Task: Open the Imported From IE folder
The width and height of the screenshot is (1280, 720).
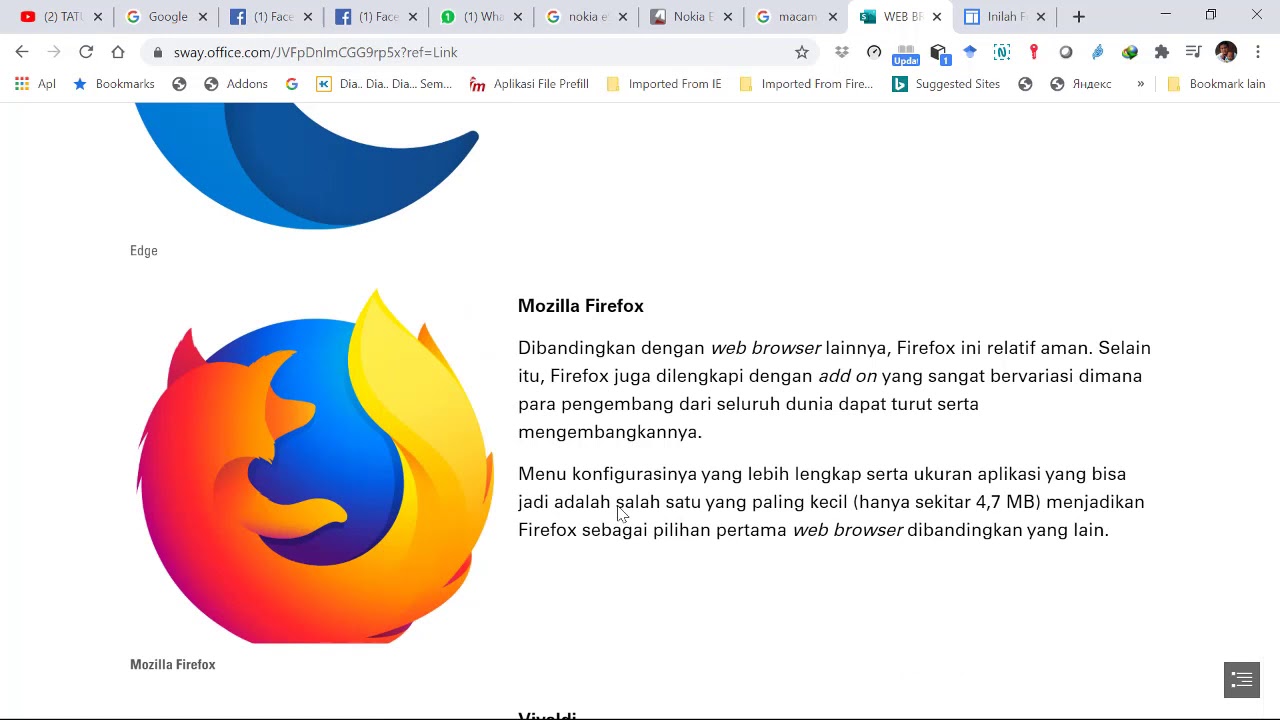Action: click(664, 84)
